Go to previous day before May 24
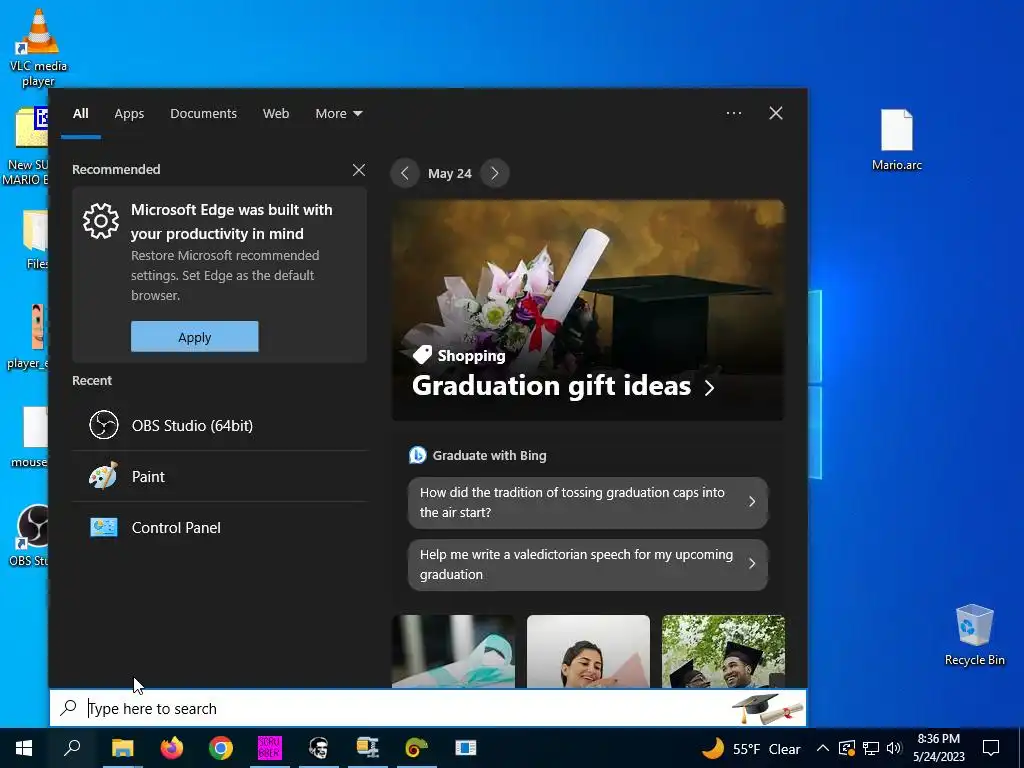Image resolution: width=1024 pixels, height=768 pixels. coord(405,173)
